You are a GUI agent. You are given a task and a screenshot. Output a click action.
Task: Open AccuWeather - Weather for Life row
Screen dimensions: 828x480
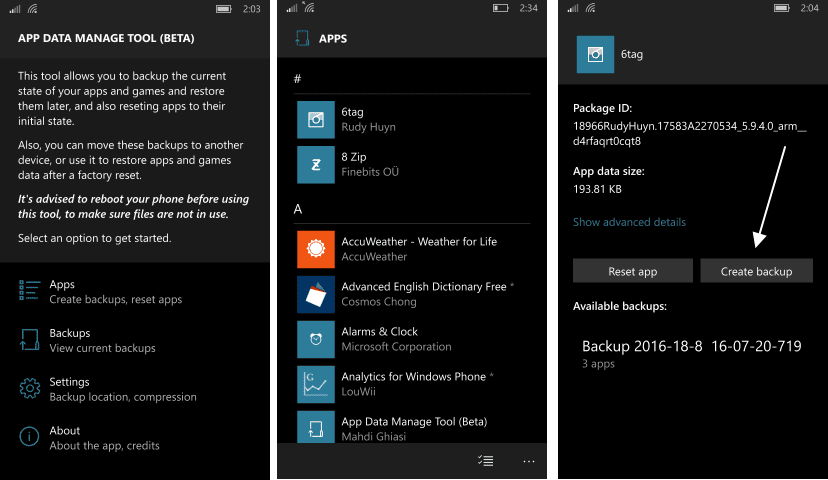[413, 249]
